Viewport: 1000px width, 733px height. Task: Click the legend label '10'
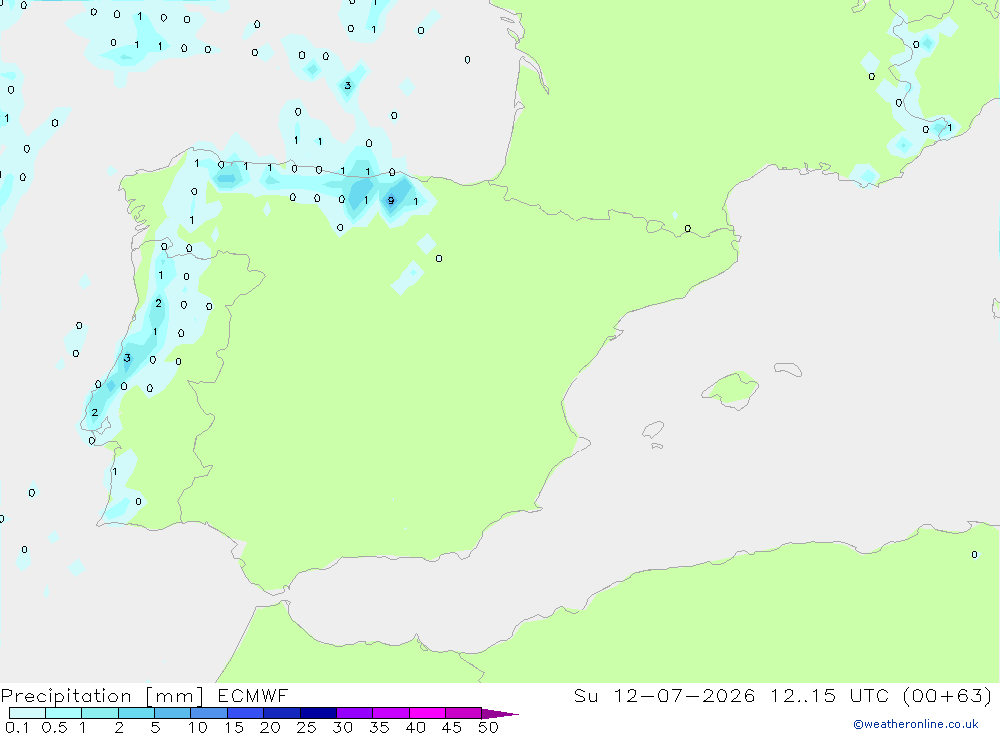coord(198,727)
